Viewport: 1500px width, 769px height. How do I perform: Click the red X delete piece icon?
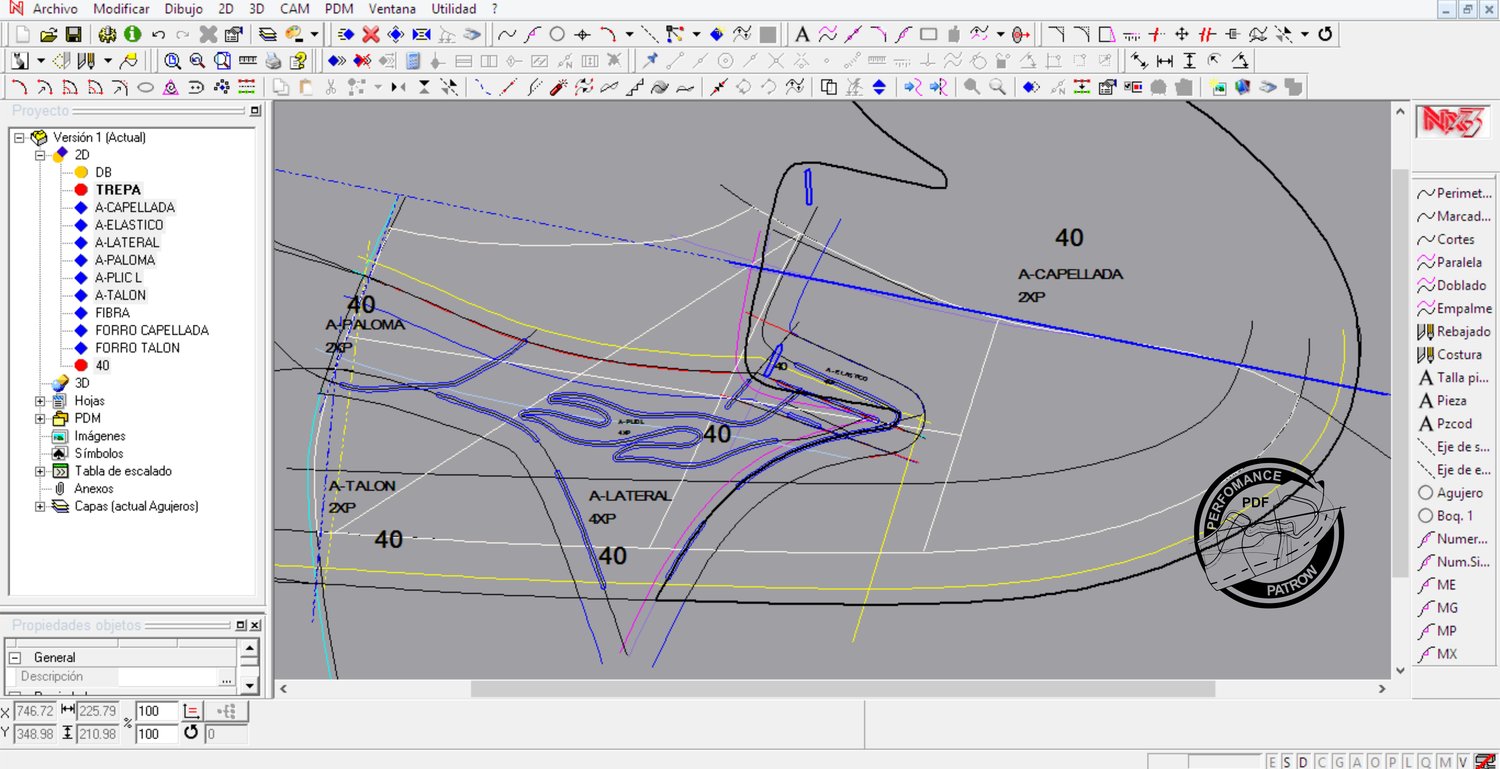pos(370,34)
